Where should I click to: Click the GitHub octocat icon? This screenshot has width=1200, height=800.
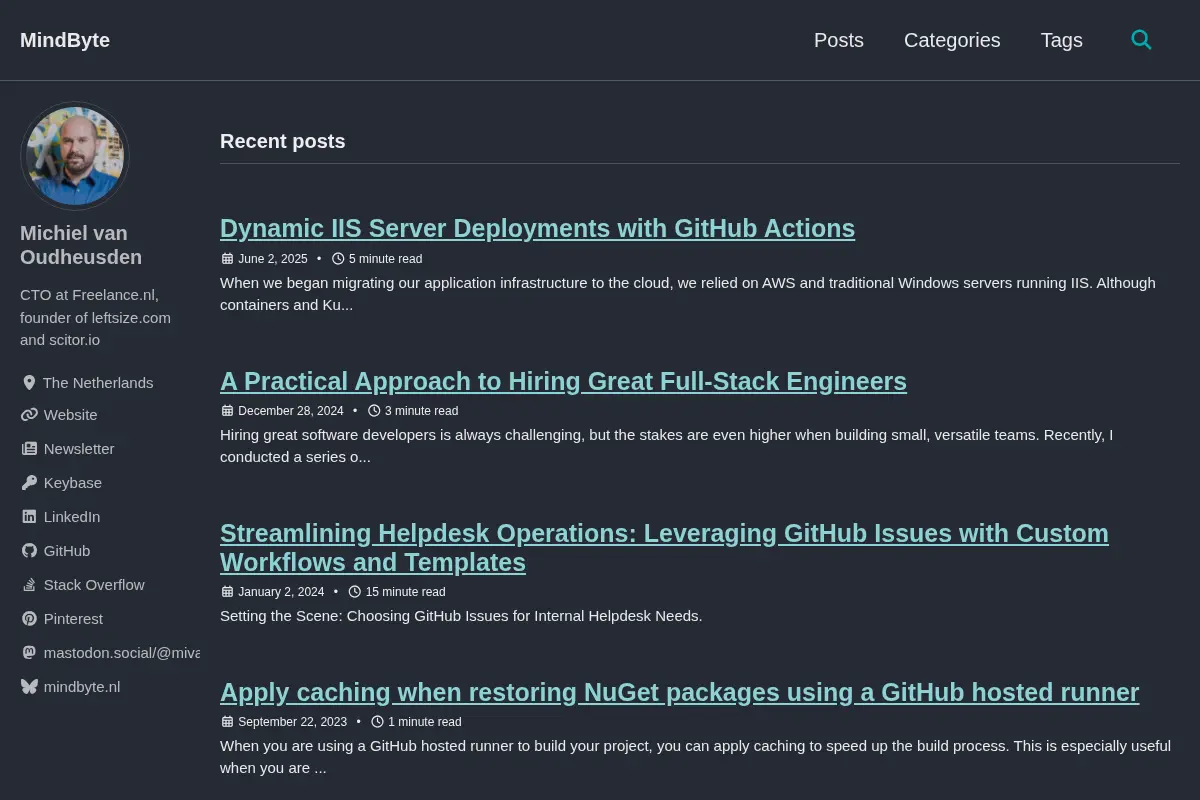click(29, 551)
